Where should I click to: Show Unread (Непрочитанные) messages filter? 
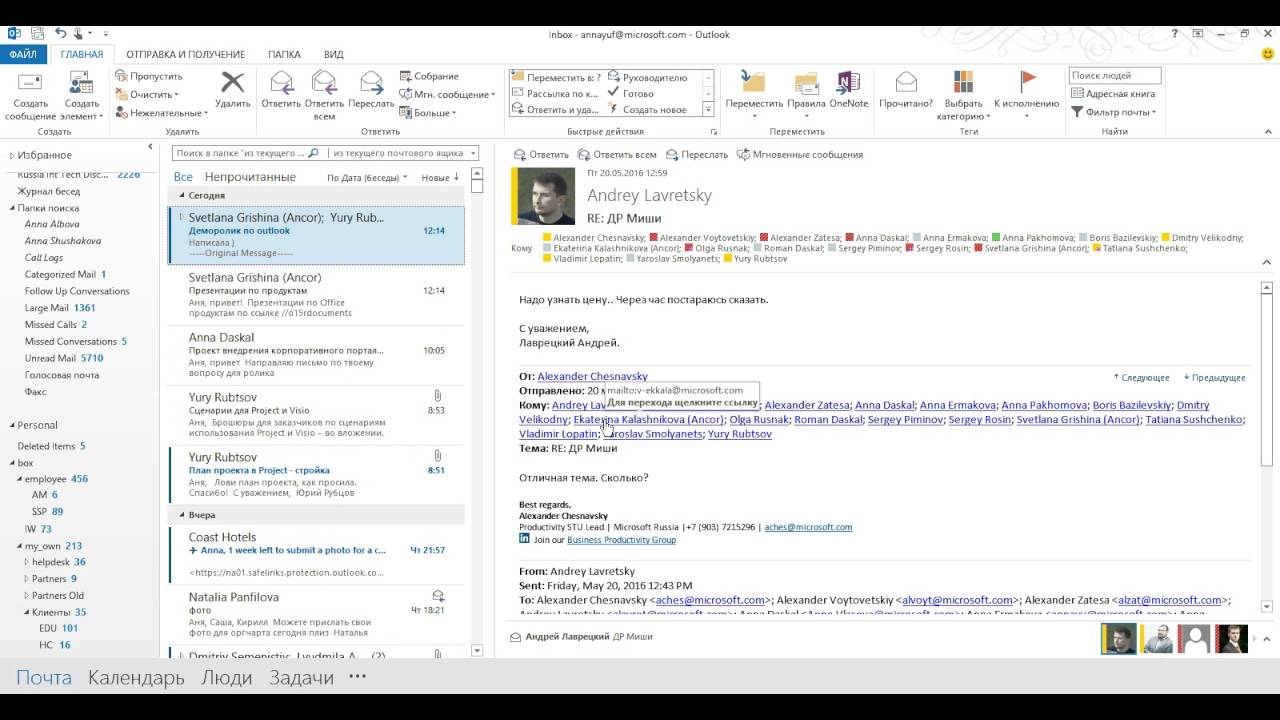click(x=250, y=177)
